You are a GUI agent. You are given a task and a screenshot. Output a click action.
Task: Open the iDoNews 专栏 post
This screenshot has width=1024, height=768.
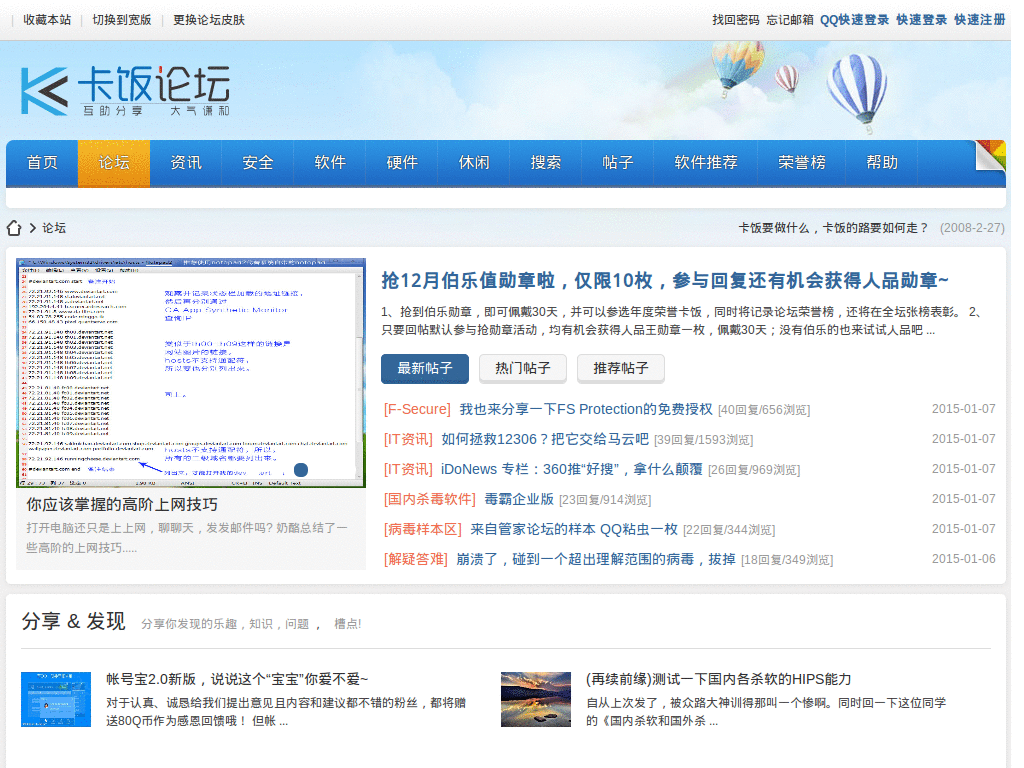point(571,470)
